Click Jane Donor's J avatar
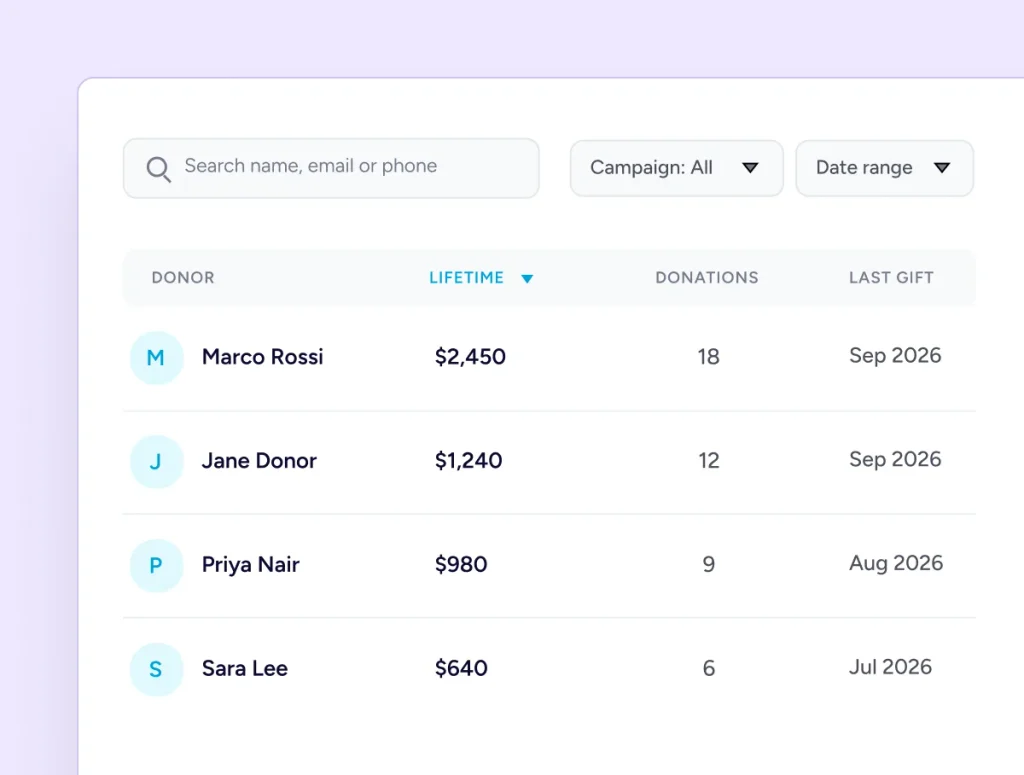Image resolution: width=1024 pixels, height=775 pixels. (156, 462)
